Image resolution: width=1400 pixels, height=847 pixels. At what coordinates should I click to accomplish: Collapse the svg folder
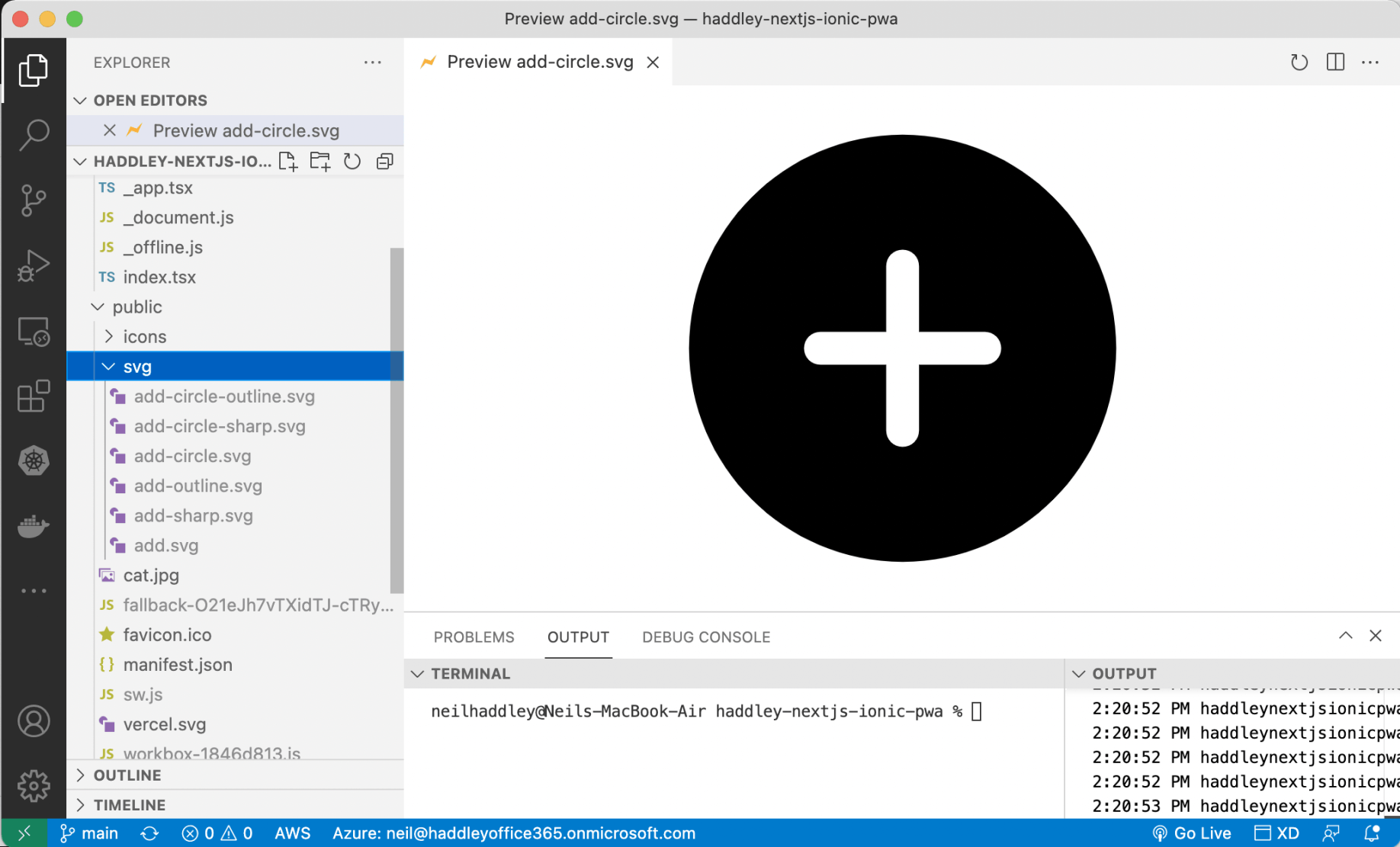point(109,367)
